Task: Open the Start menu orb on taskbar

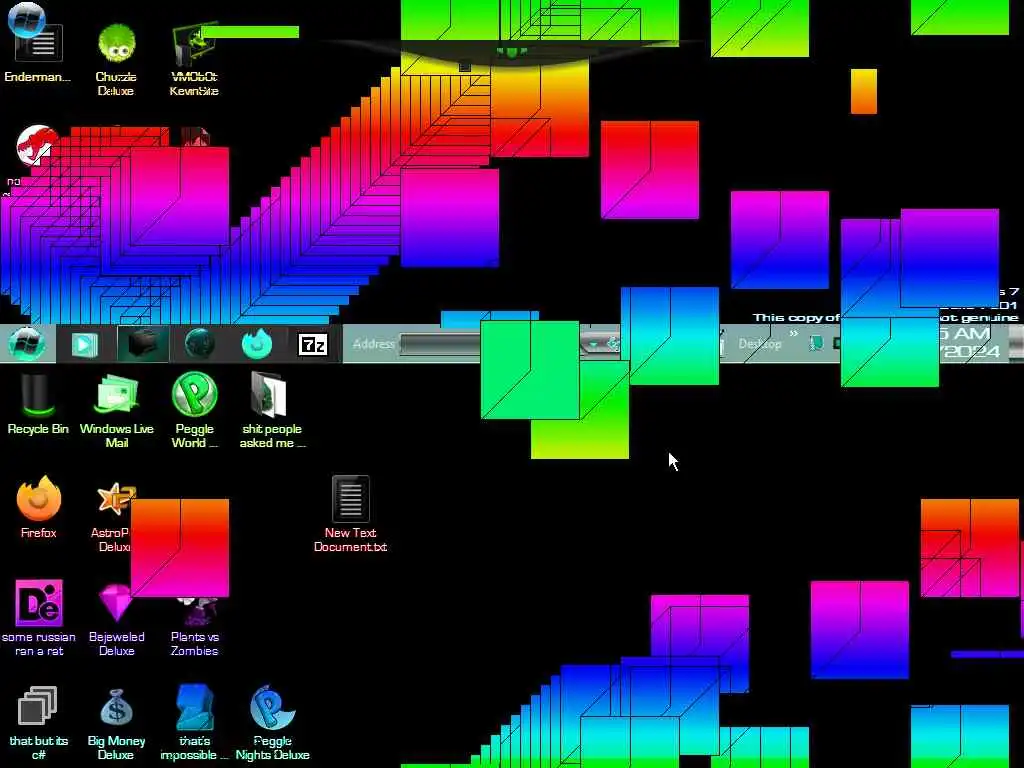Action: click(x=26, y=344)
